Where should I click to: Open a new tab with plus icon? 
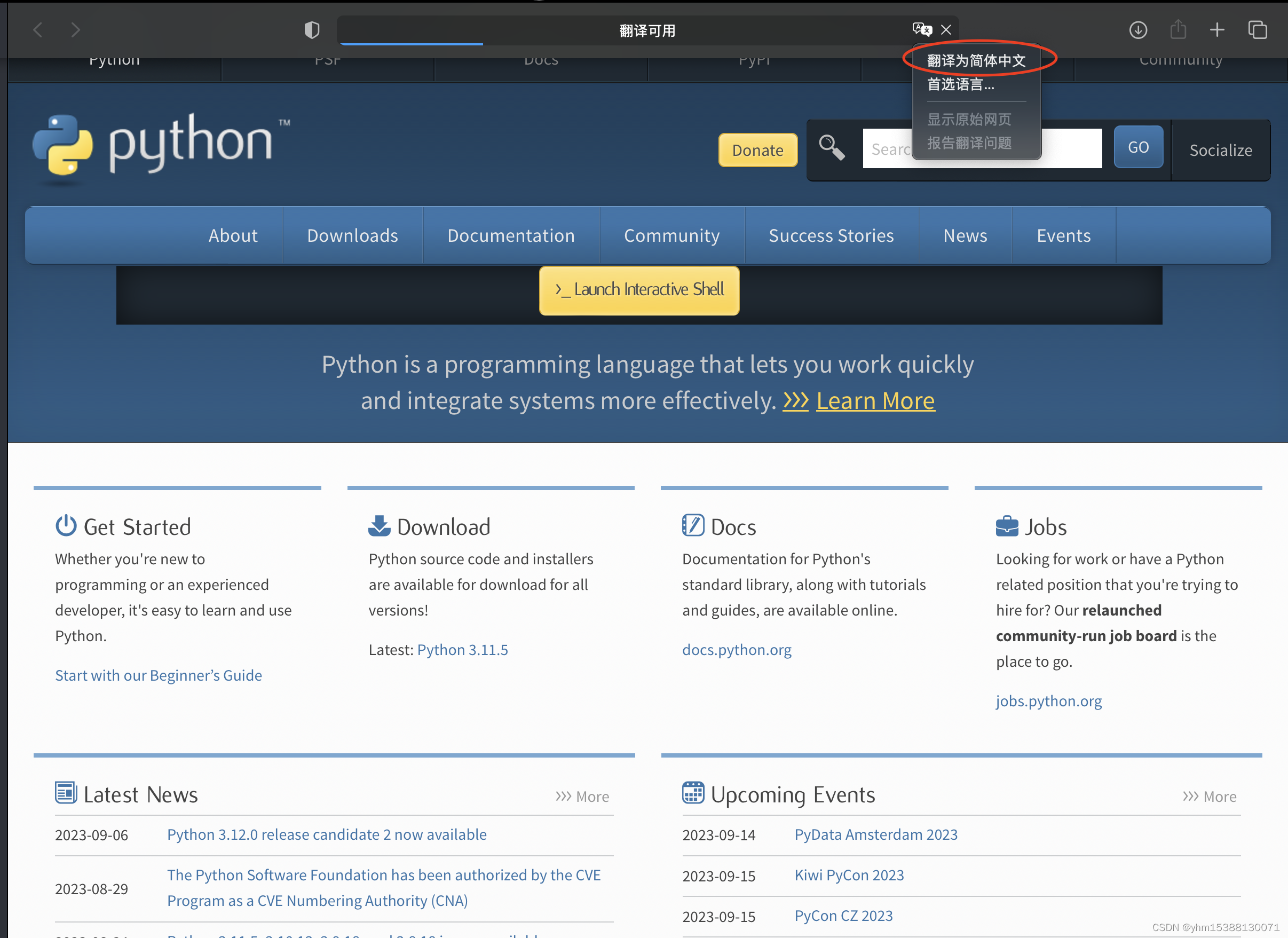coord(1217,29)
